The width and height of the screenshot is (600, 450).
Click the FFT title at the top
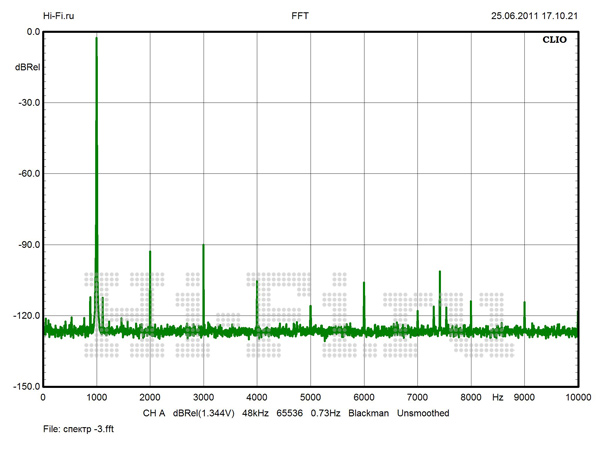(299, 16)
